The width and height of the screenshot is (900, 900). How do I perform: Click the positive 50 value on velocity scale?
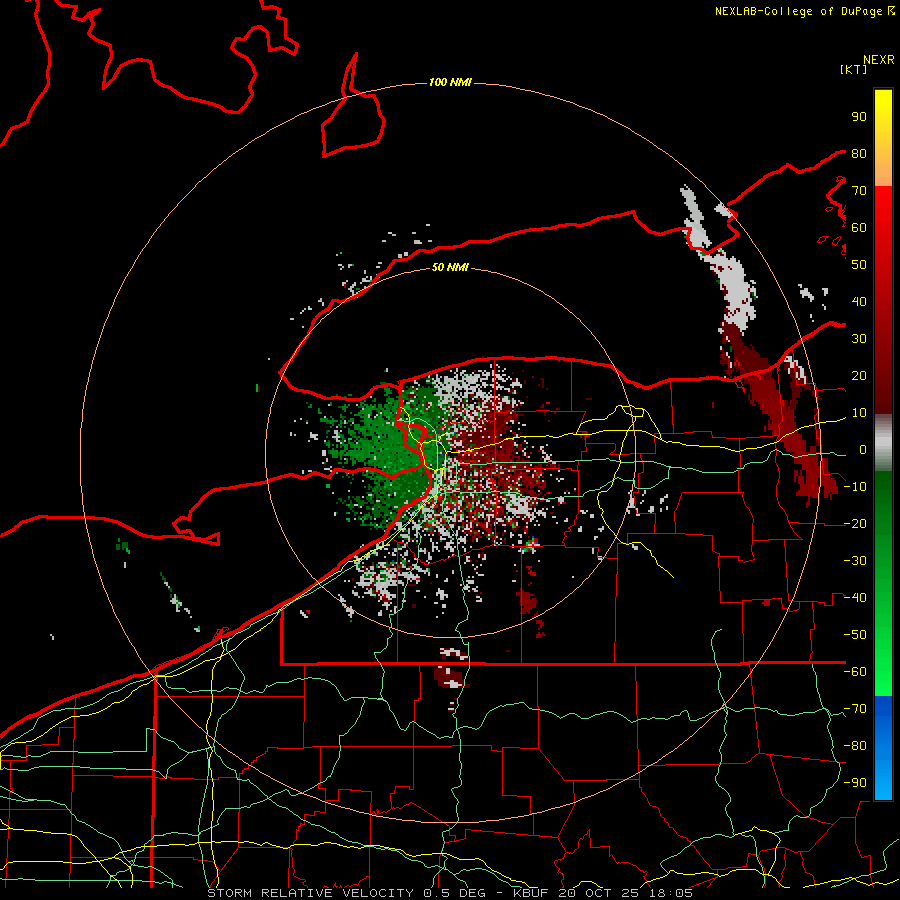859,265
